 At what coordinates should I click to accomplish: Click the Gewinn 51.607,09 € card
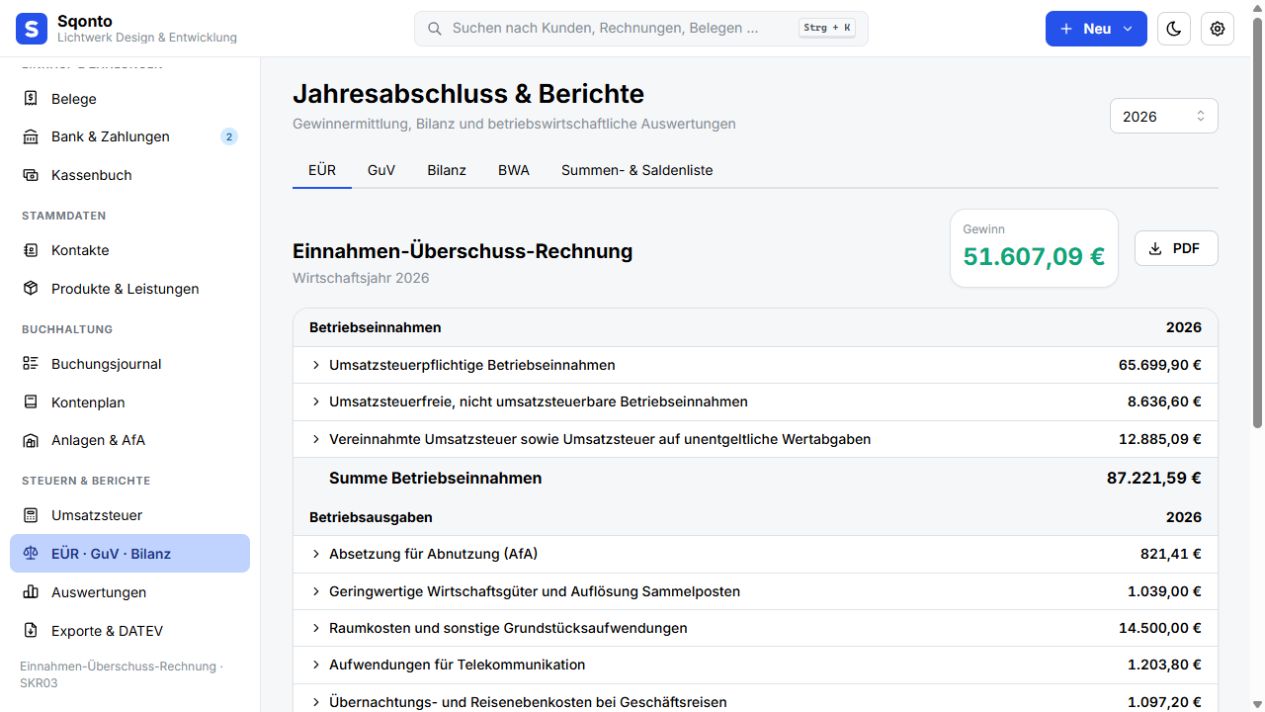[1034, 248]
